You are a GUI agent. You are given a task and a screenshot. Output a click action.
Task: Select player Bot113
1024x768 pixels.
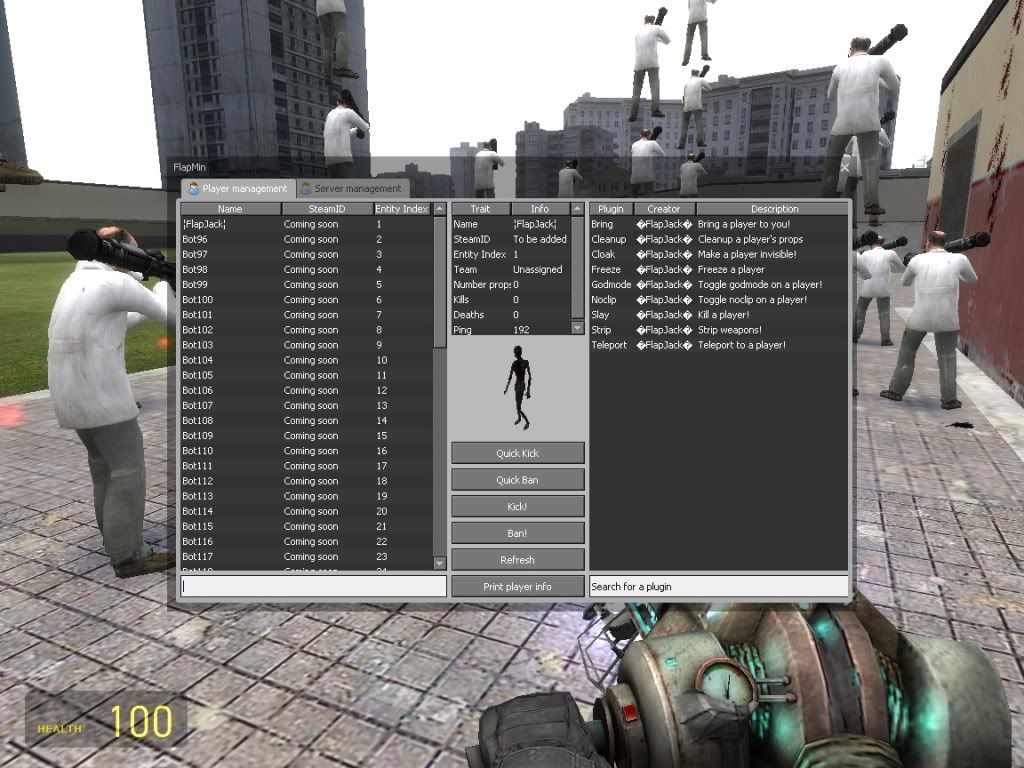(x=306, y=496)
